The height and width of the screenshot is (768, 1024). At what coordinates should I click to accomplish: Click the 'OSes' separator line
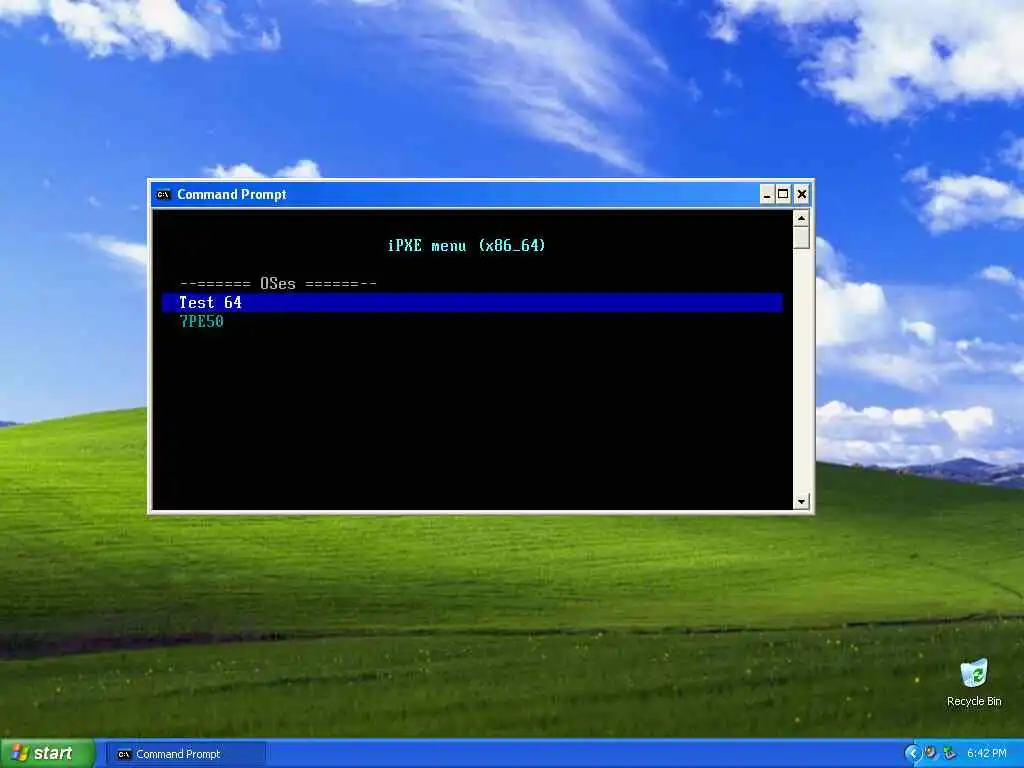click(x=278, y=283)
